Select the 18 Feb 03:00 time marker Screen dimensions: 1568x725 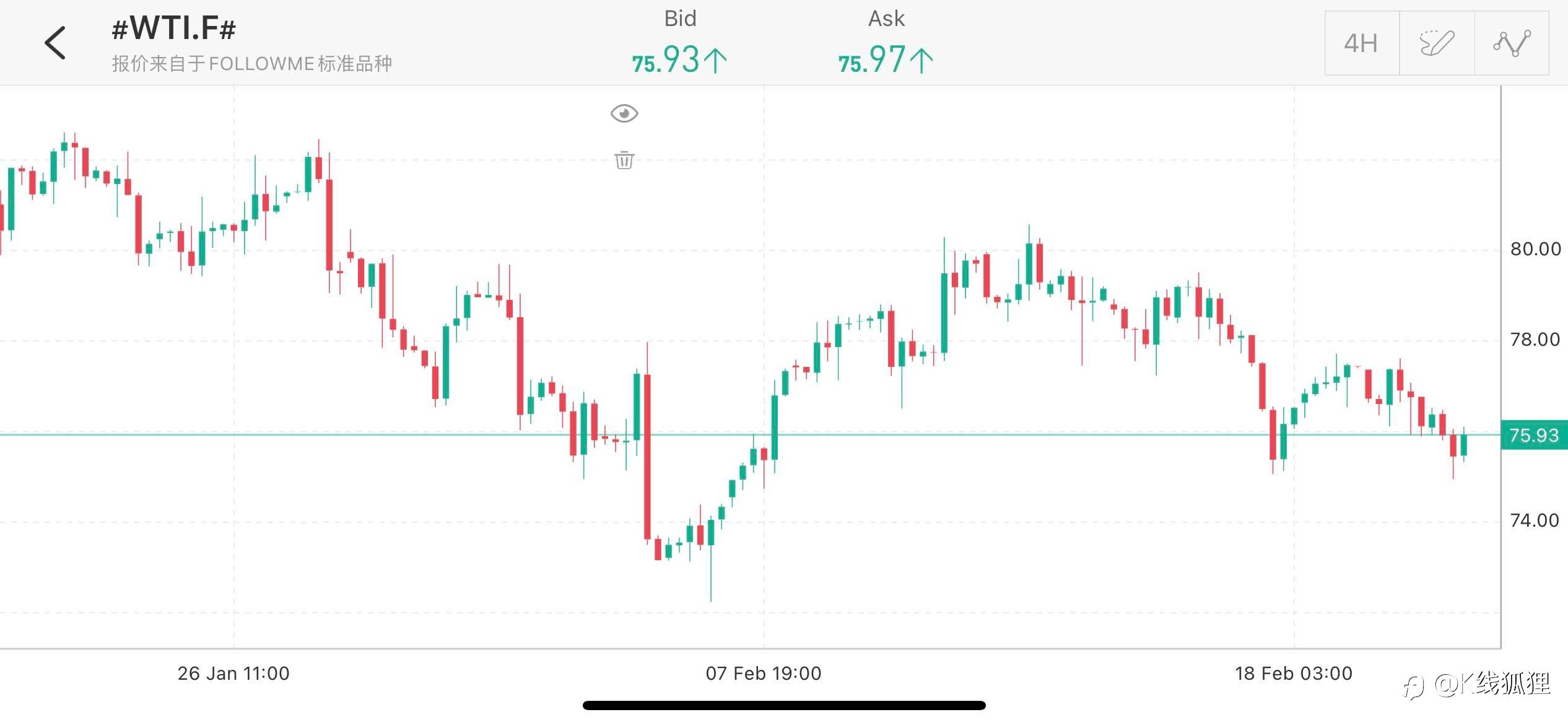1293,673
